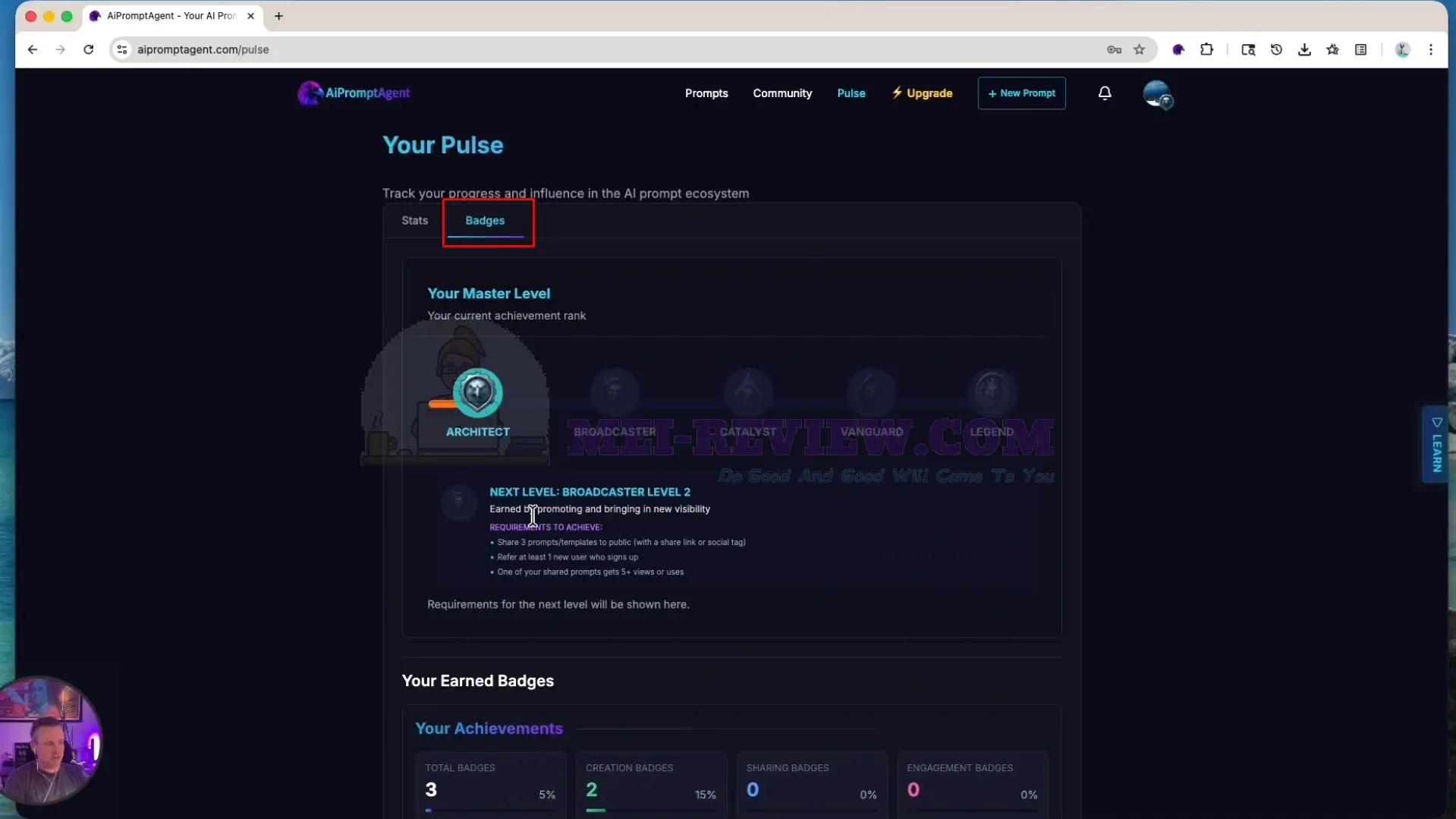Bookmark this page with the star

(1139, 49)
